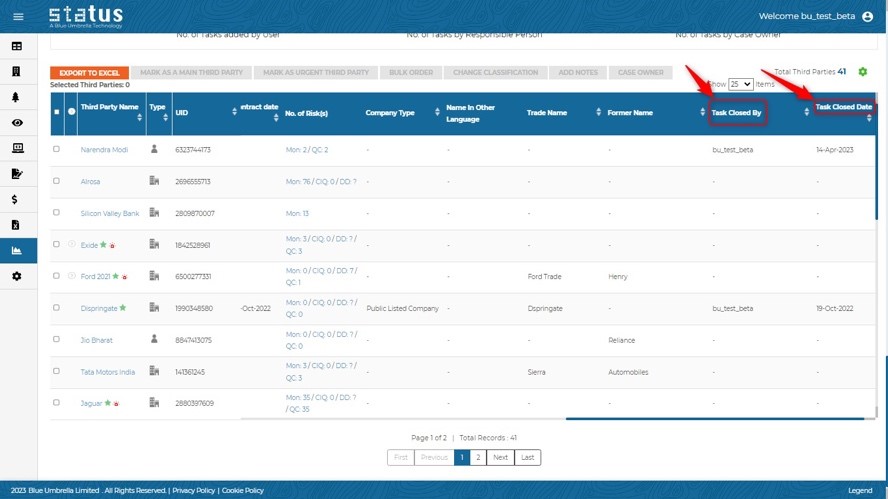Click company icon for Silicon Valley Bank

pyautogui.click(x=154, y=212)
